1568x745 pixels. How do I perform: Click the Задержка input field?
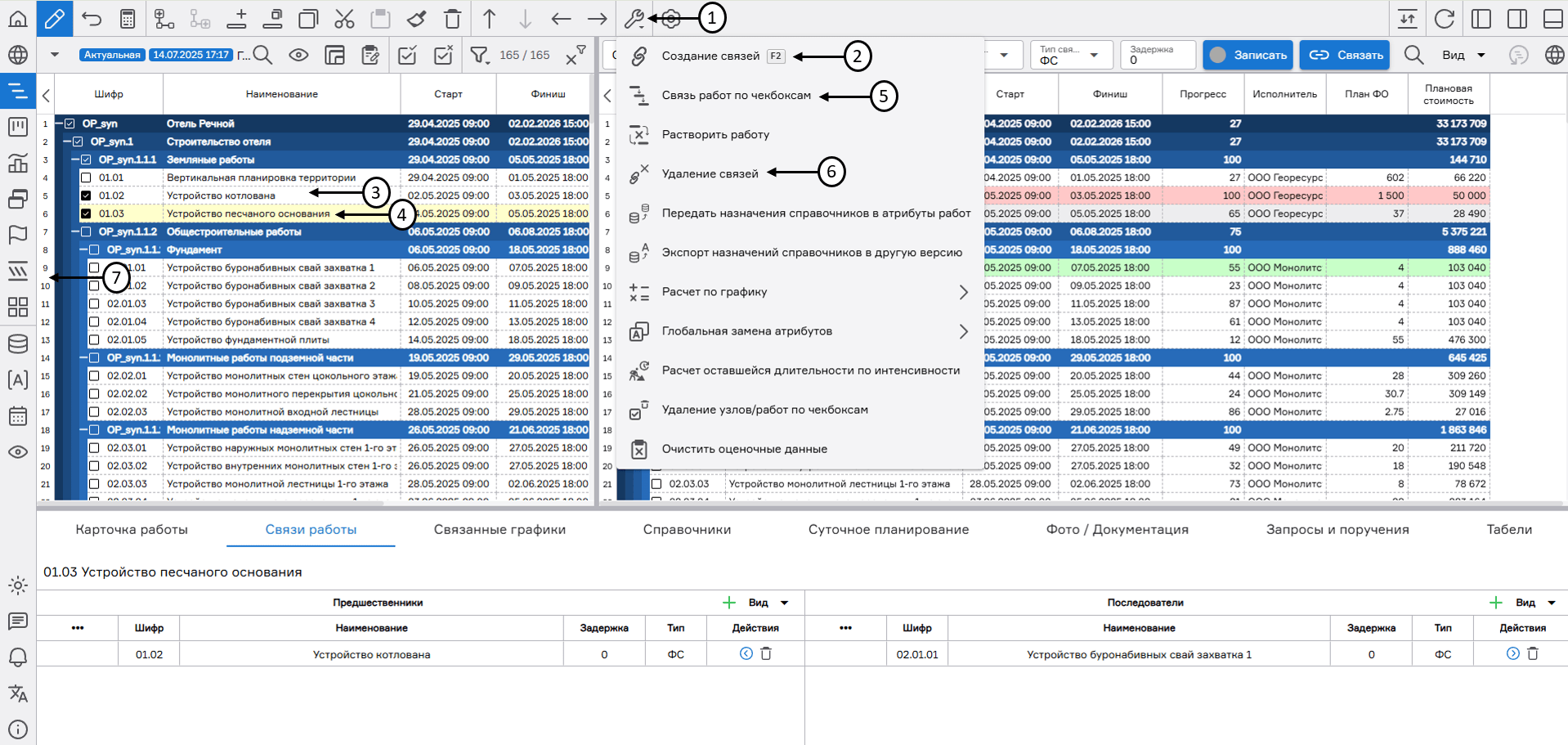1157,60
